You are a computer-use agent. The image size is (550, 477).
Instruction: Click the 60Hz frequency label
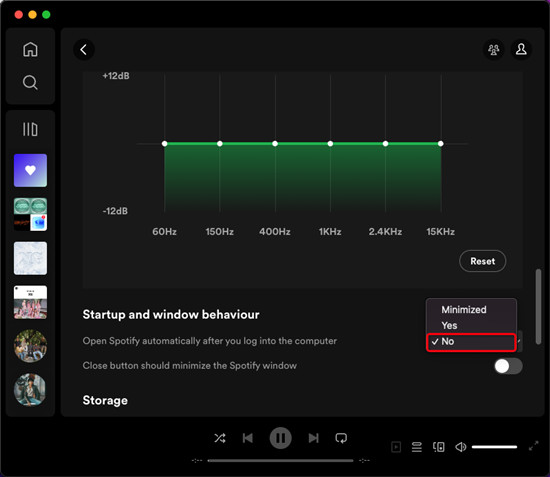pyautogui.click(x=164, y=231)
